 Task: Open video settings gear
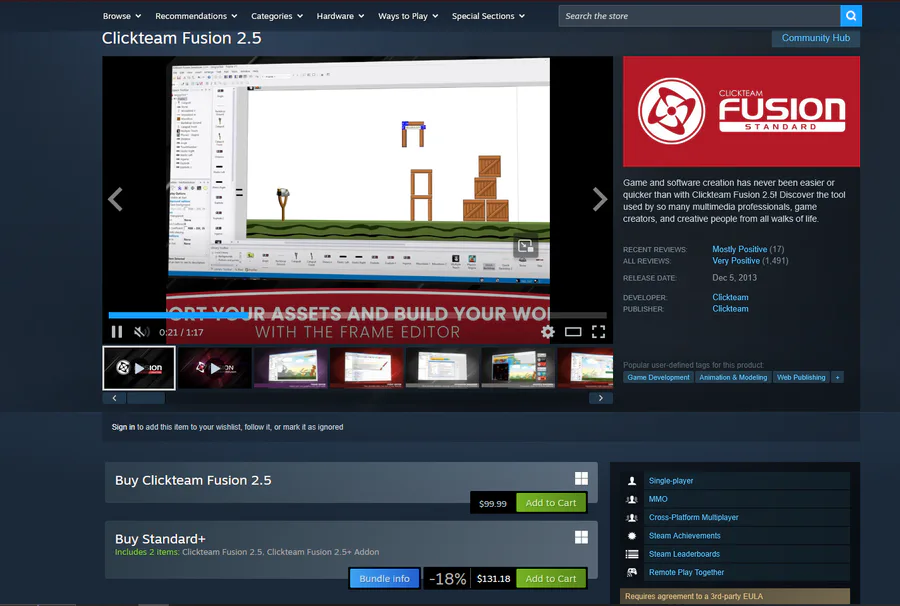(548, 332)
